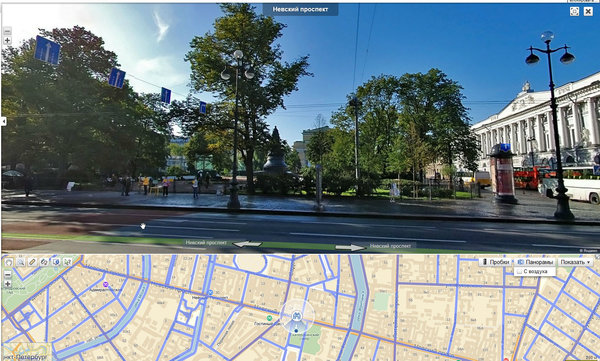
Task: Expand the collapsed side panel arrow at left edge
Action: [x=3, y=121]
